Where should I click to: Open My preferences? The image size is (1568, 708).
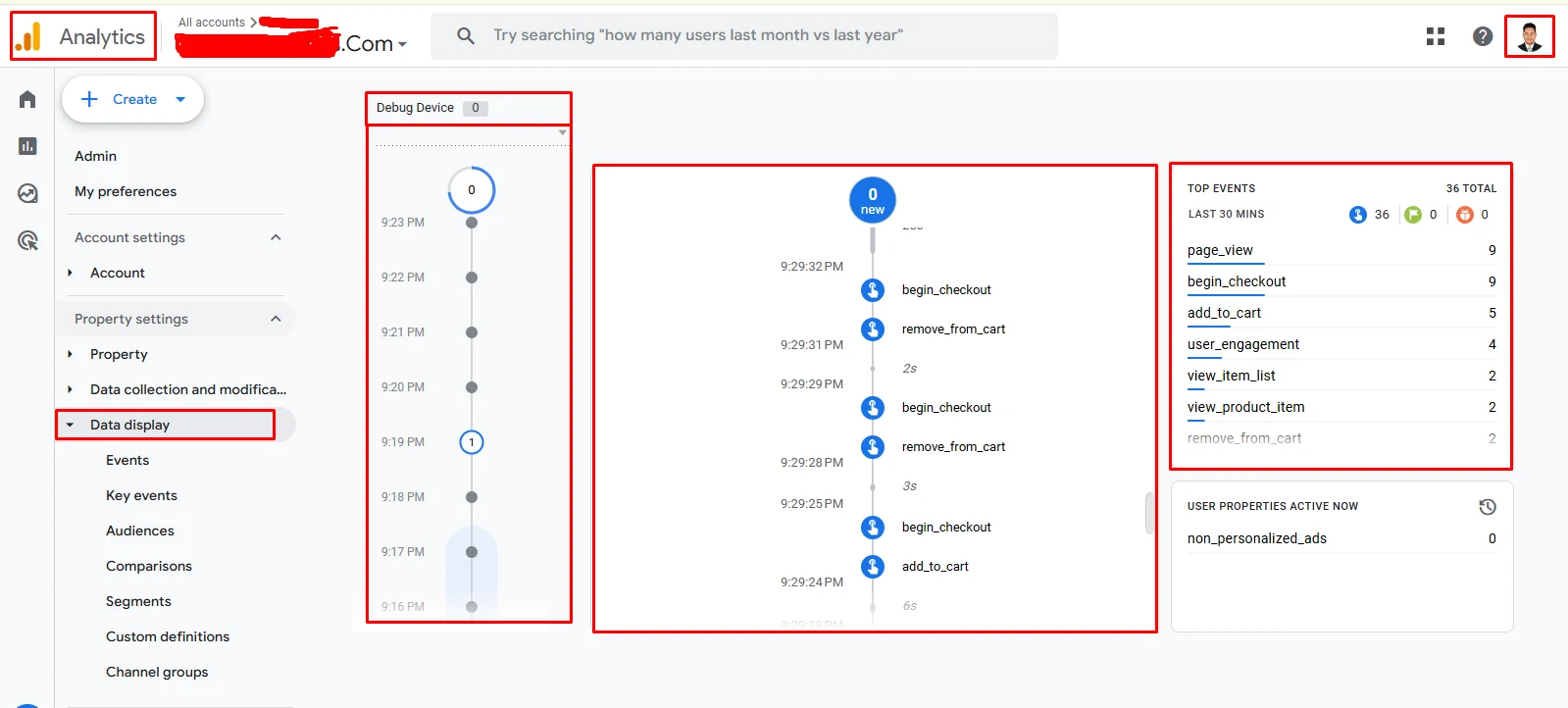point(126,191)
